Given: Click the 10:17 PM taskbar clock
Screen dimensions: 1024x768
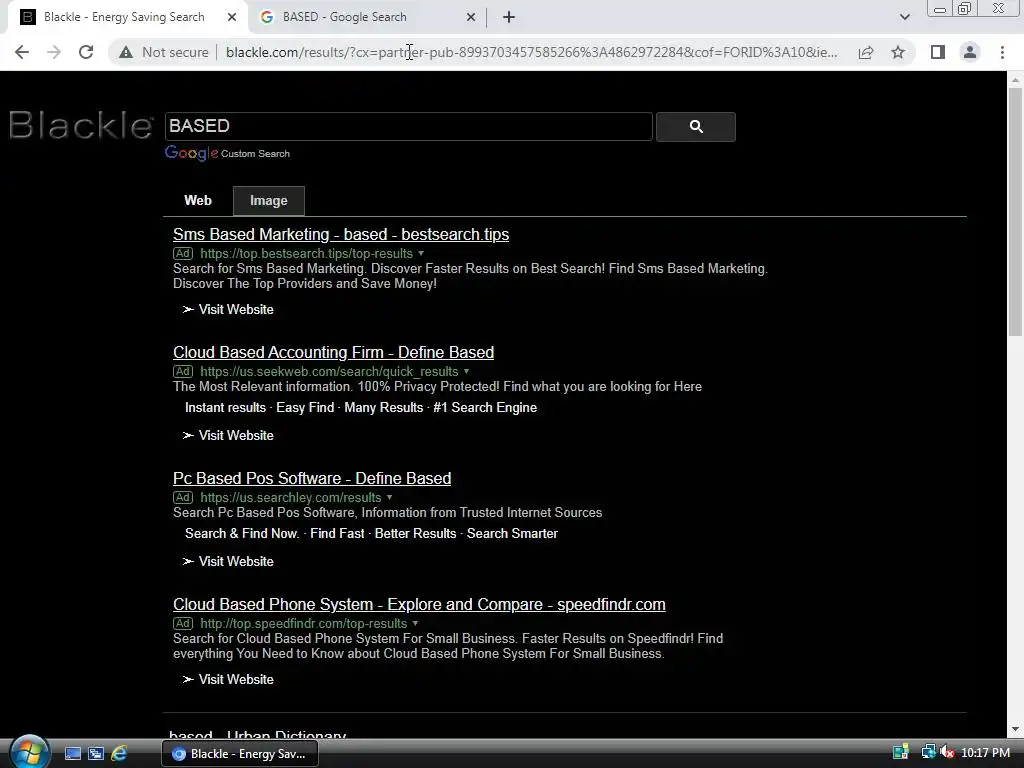Looking at the screenshot, I should 985,753.
